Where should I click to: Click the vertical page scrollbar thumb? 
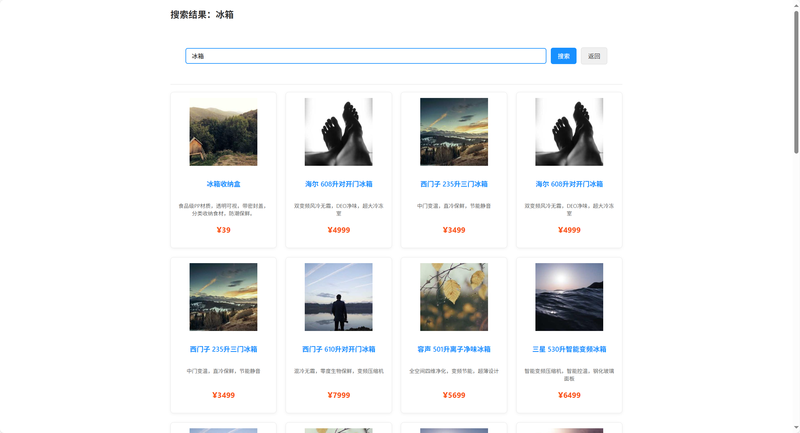pyautogui.click(x=796, y=82)
